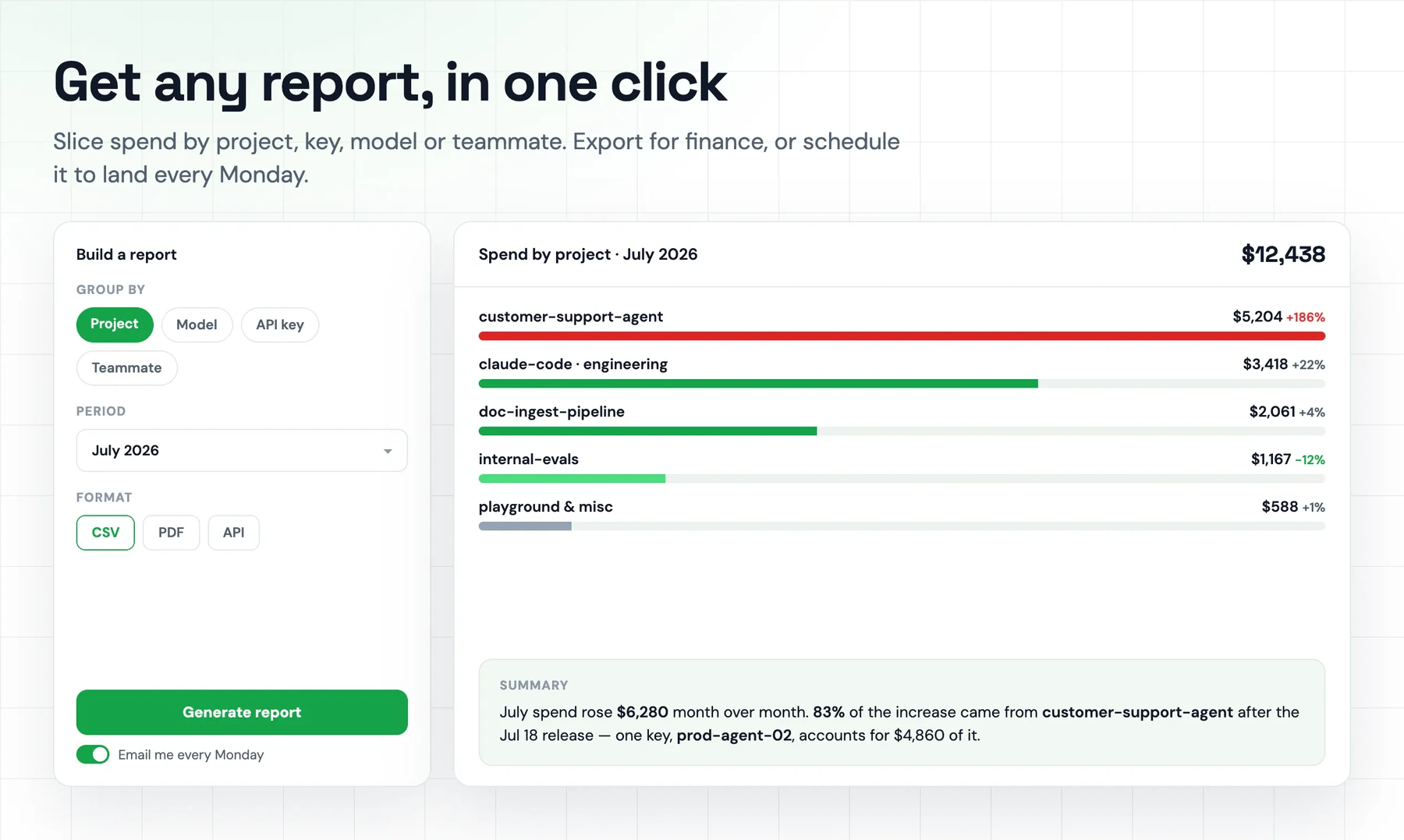The image size is (1404, 840).
Task: Select the Project group-by chip
Action: point(115,324)
